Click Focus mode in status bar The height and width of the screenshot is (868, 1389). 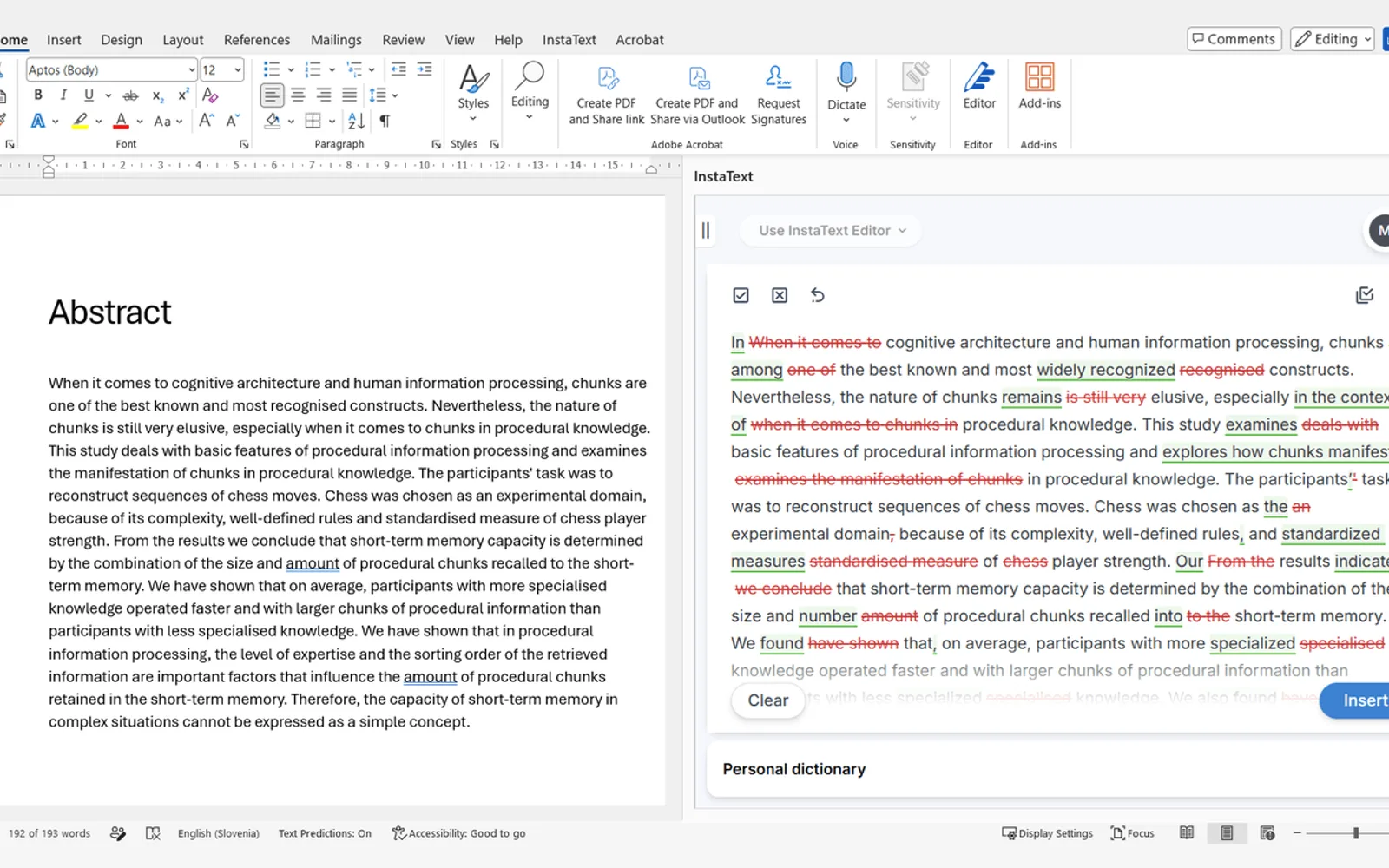[1132, 833]
